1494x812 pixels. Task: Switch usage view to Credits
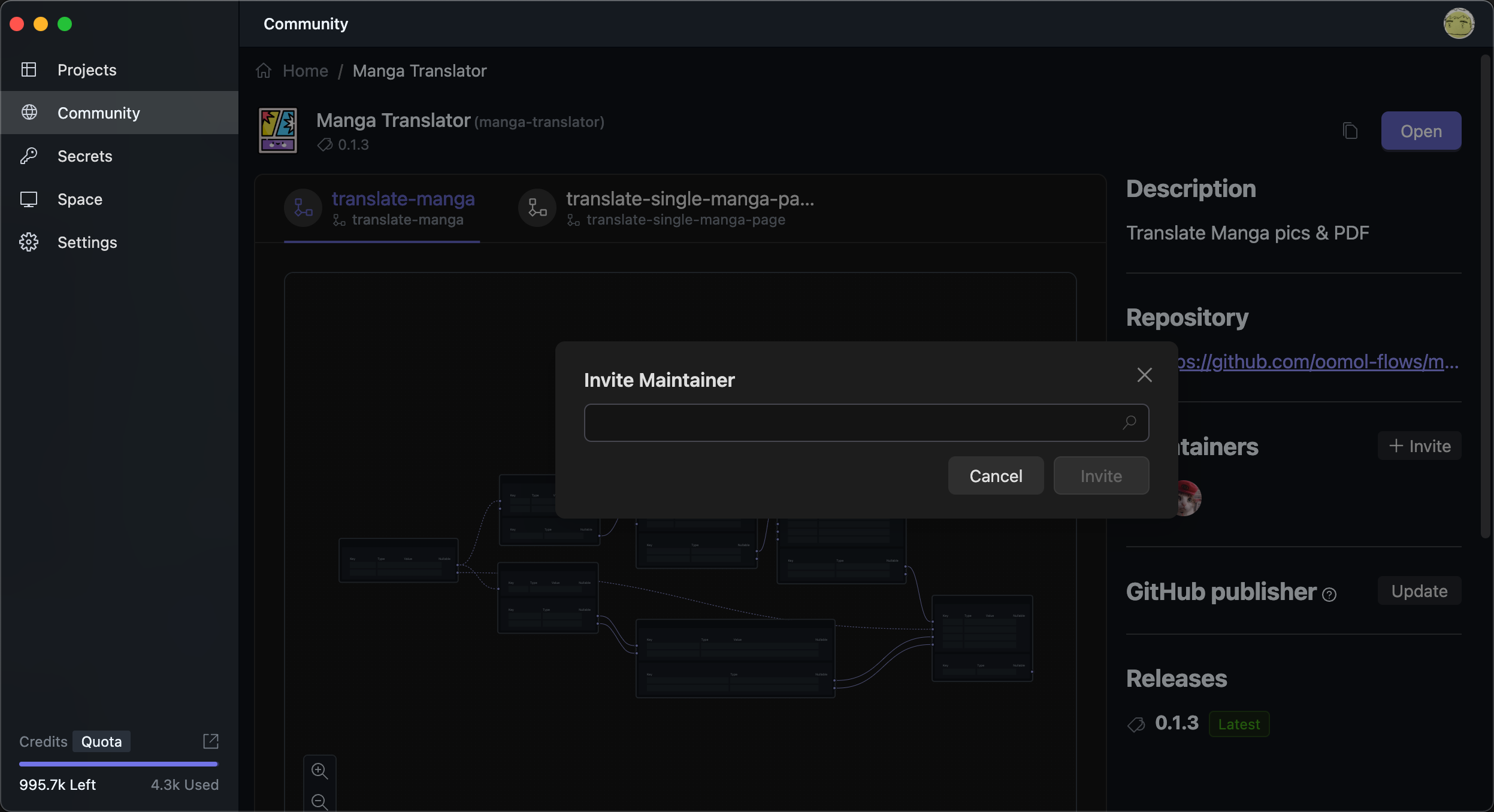point(43,741)
